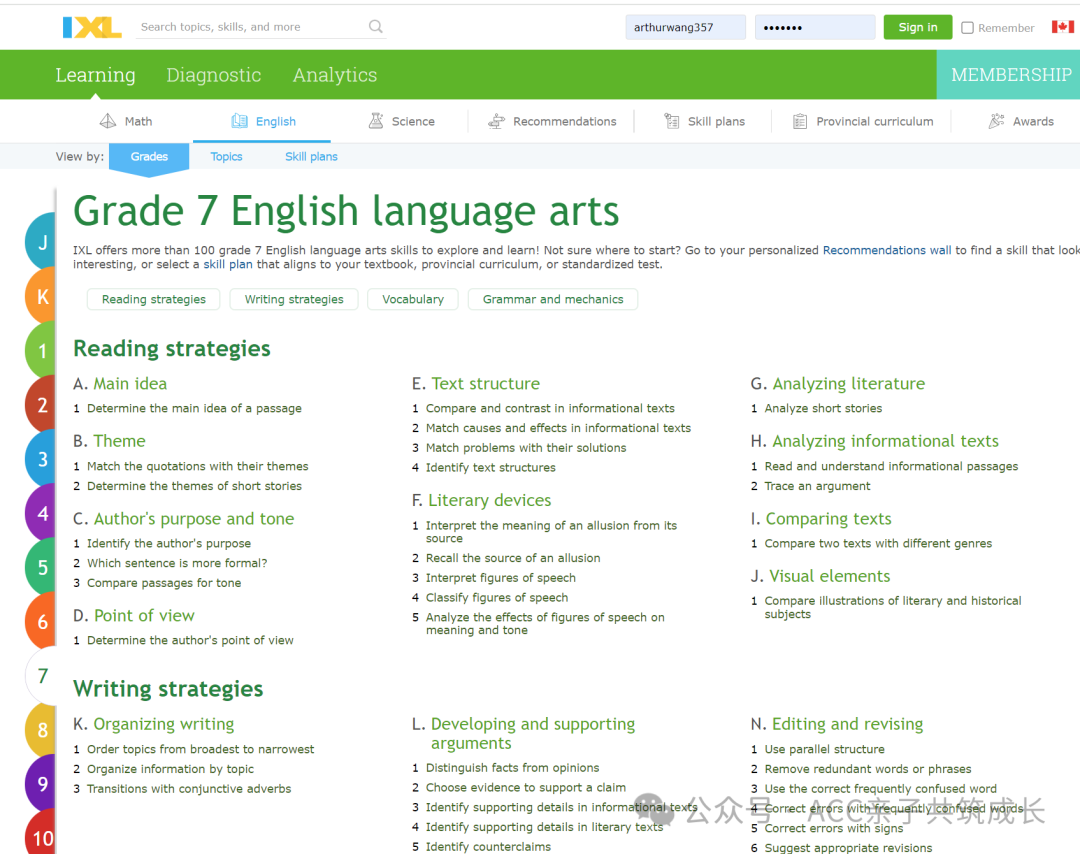Switch view to Grades

[x=149, y=156]
